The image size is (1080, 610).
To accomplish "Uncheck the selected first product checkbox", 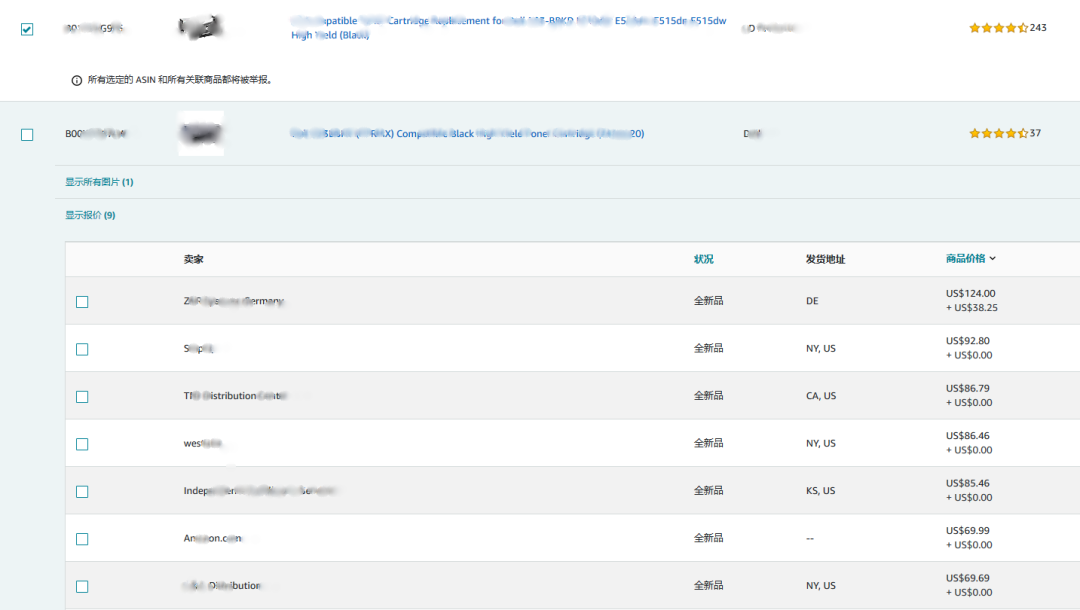I will [x=27, y=29].
